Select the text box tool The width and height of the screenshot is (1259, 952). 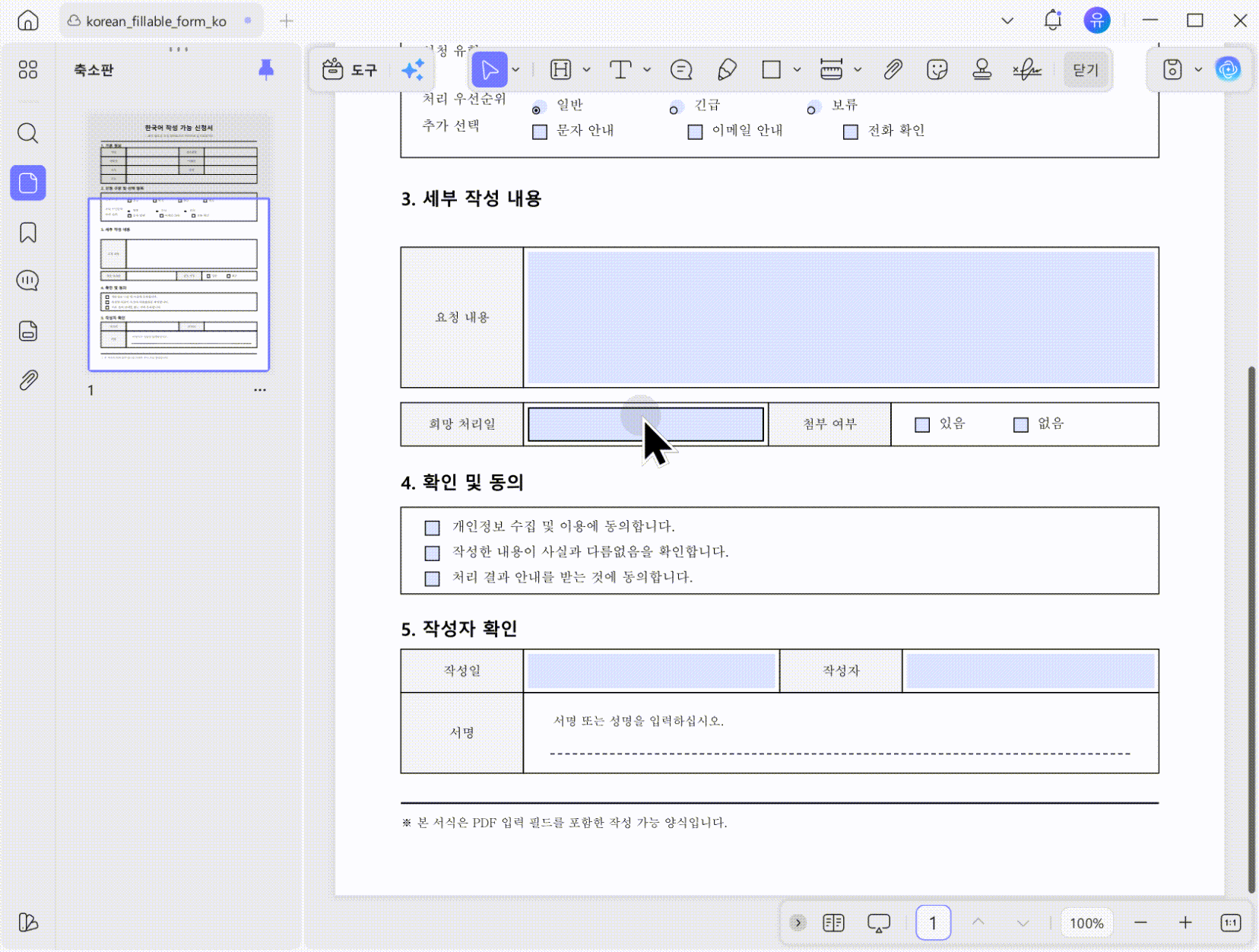pos(620,70)
